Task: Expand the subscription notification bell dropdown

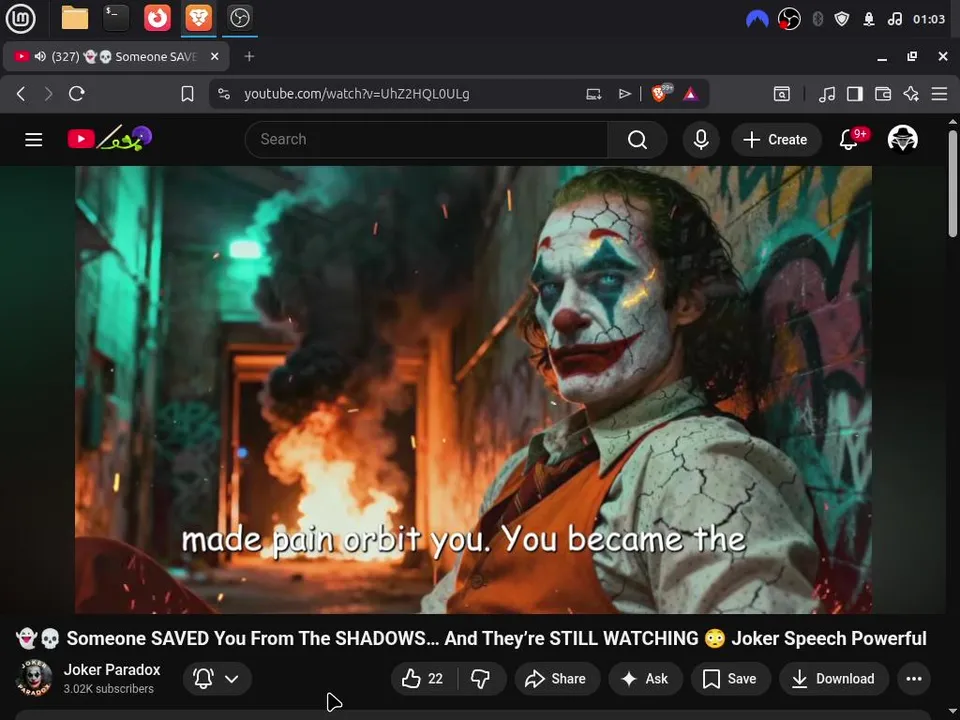Action: [217, 678]
